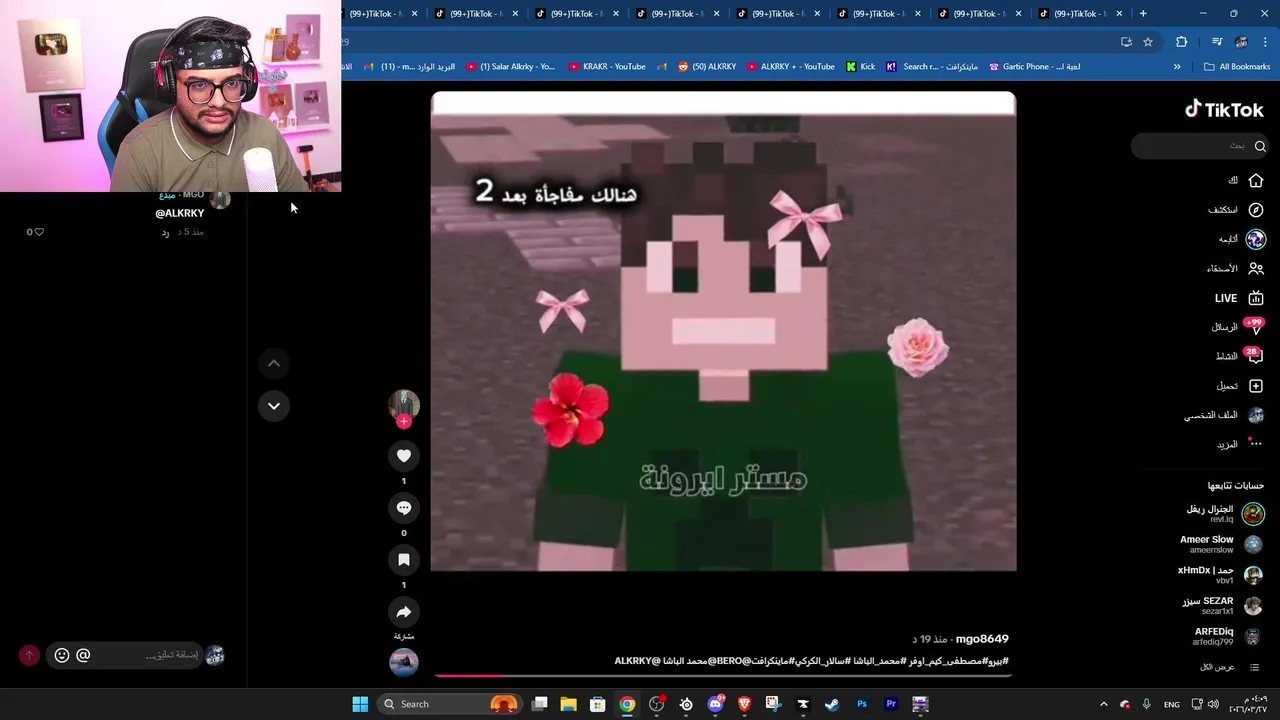
Task: Open the KRAKR - YouTube bookmark
Action: tap(607, 67)
